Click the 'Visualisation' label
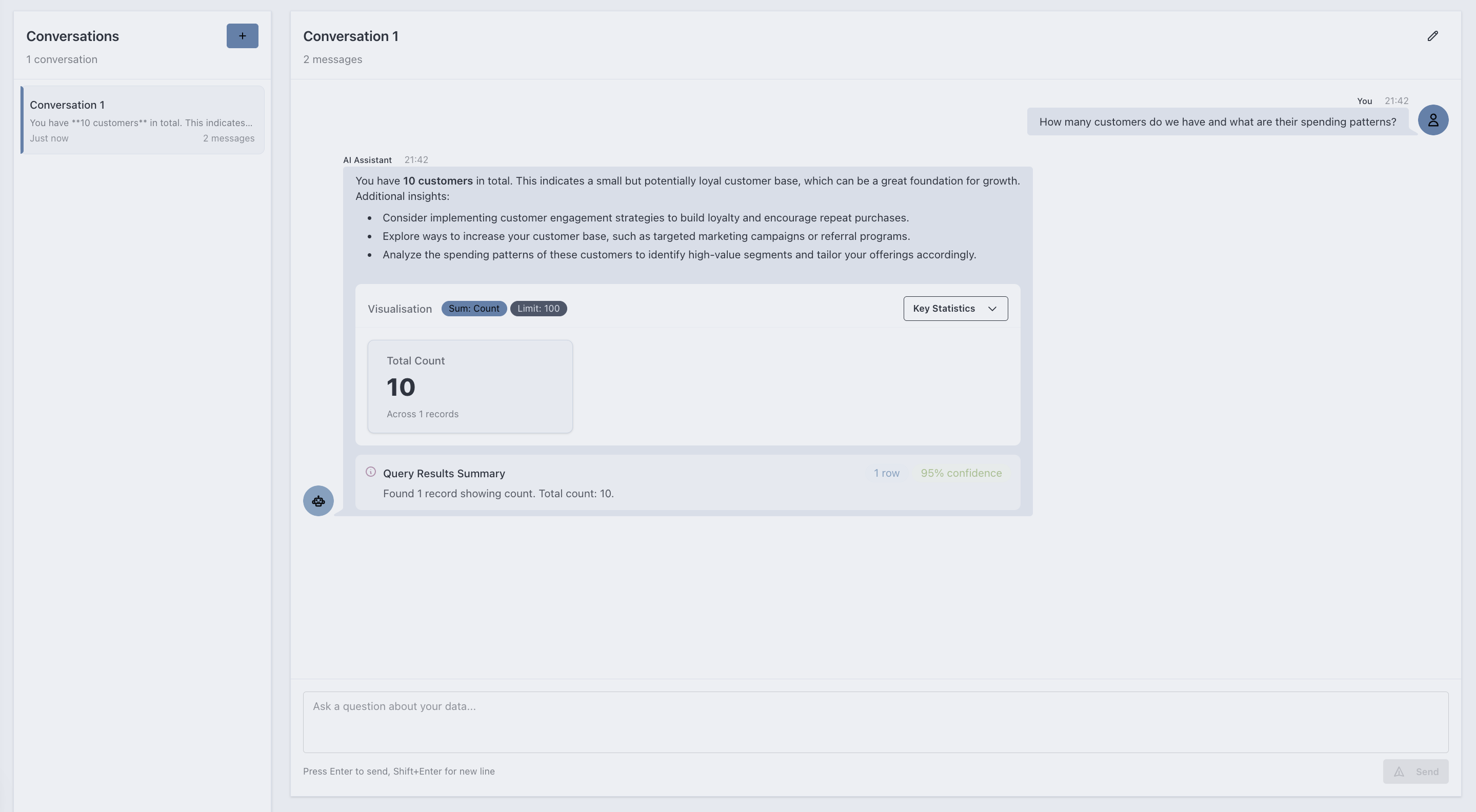Viewport: 1476px width, 812px height. tap(400, 309)
